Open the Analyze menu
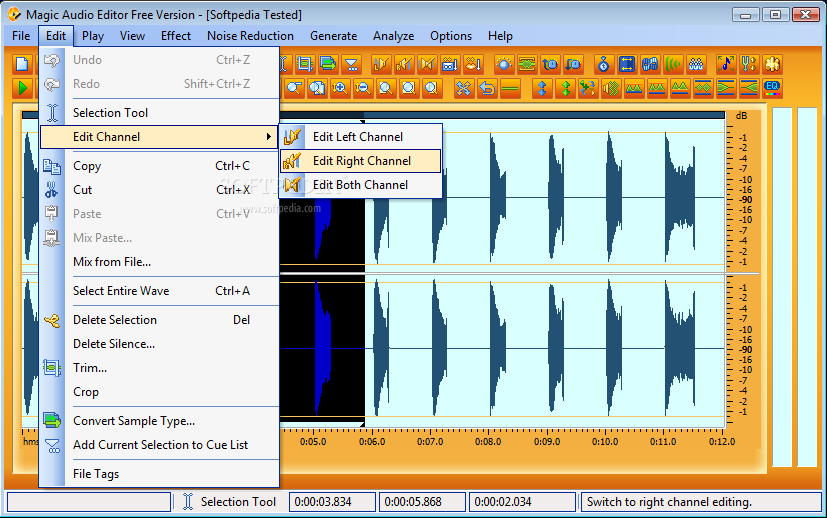 (x=393, y=36)
